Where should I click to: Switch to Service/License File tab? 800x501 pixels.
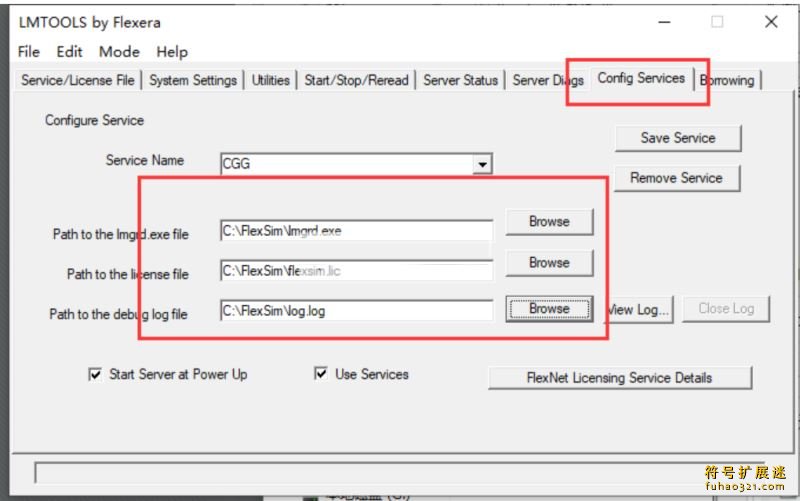78,80
